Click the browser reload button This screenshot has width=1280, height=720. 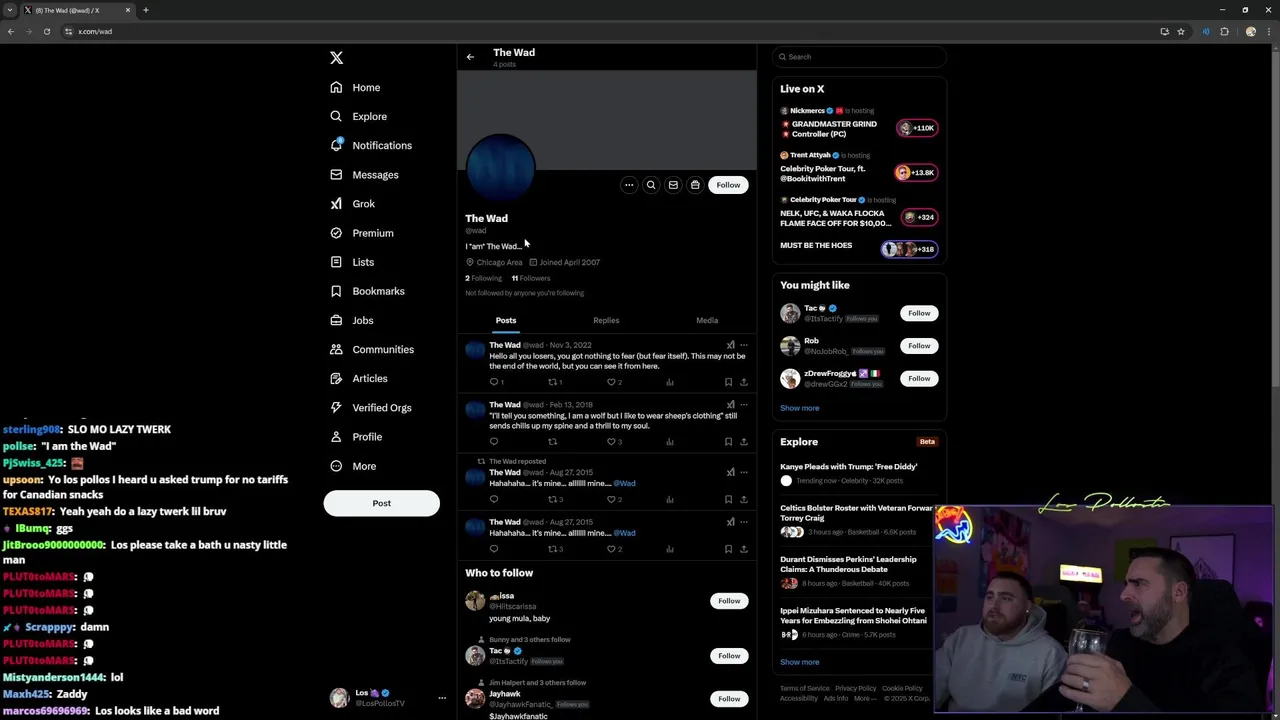46,31
